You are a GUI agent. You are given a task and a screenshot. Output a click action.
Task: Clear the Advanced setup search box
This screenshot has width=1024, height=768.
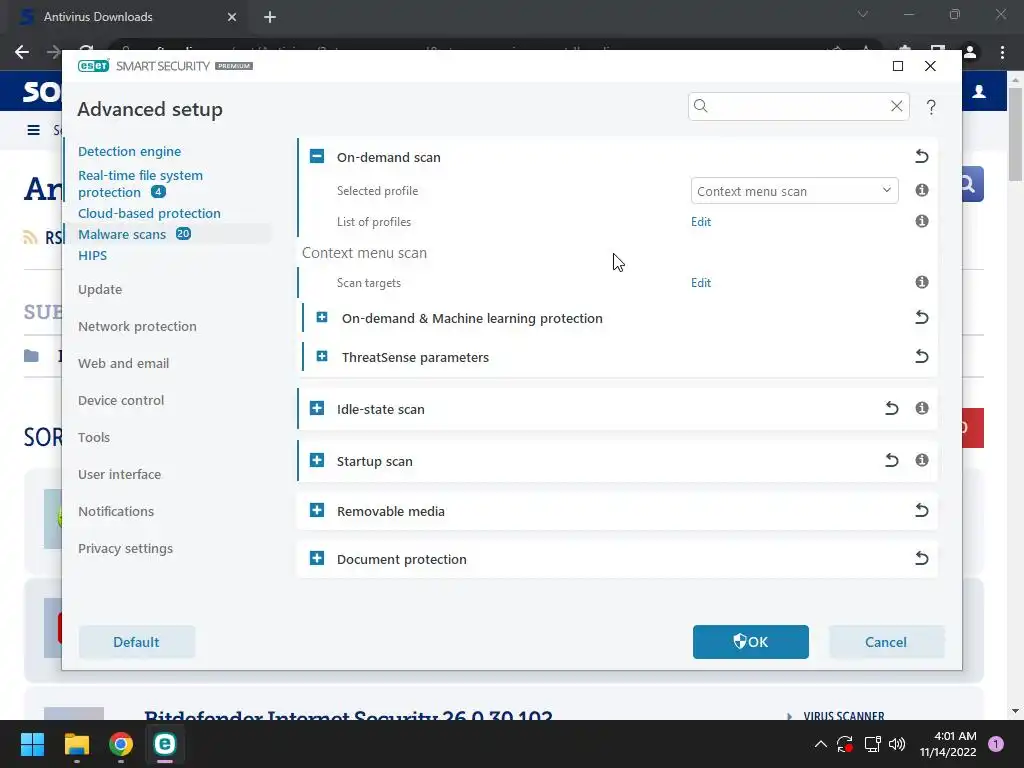[897, 106]
